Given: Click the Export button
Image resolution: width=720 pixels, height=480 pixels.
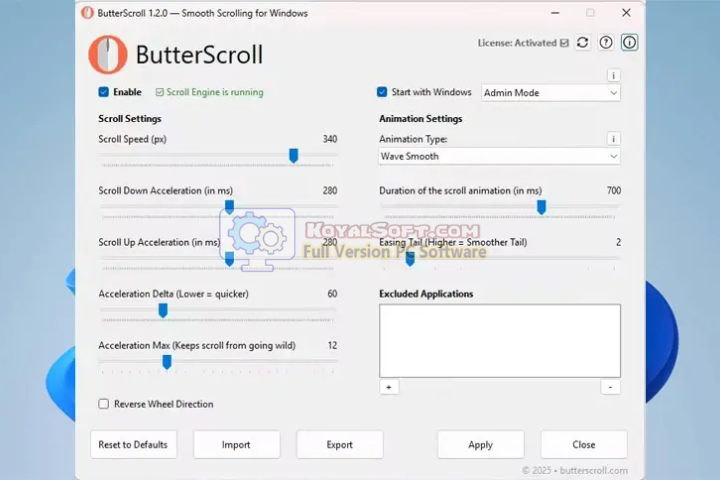Looking at the screenshot, I should [x=340, y=445].
